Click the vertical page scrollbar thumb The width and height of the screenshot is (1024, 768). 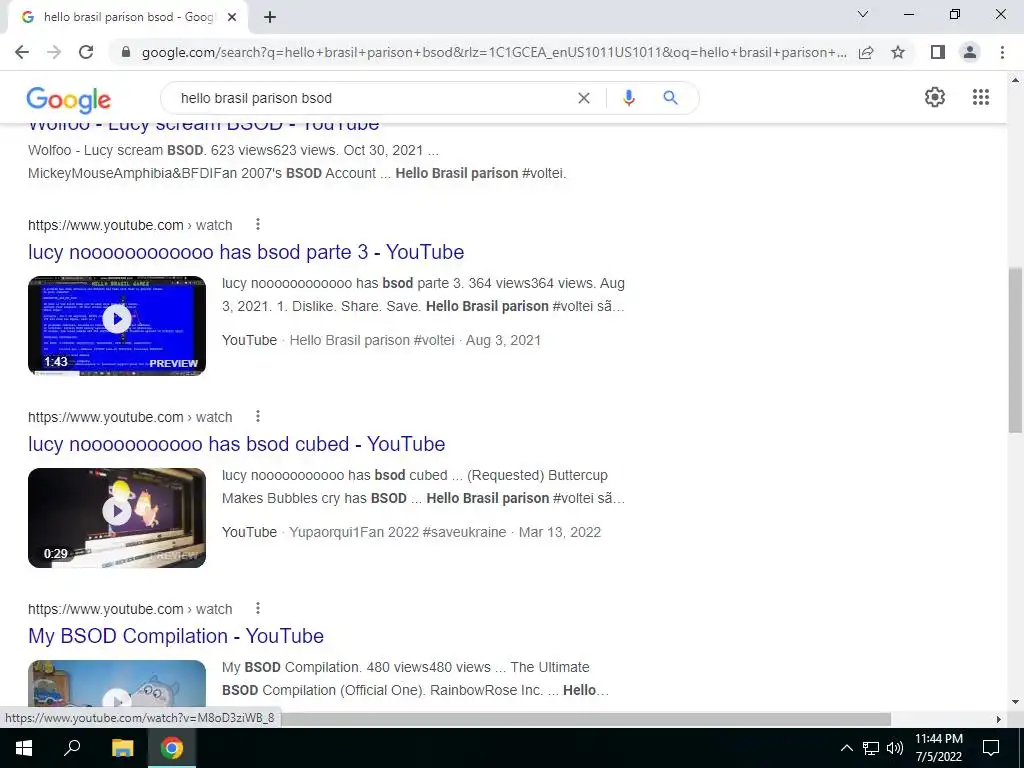(1015, 349)
